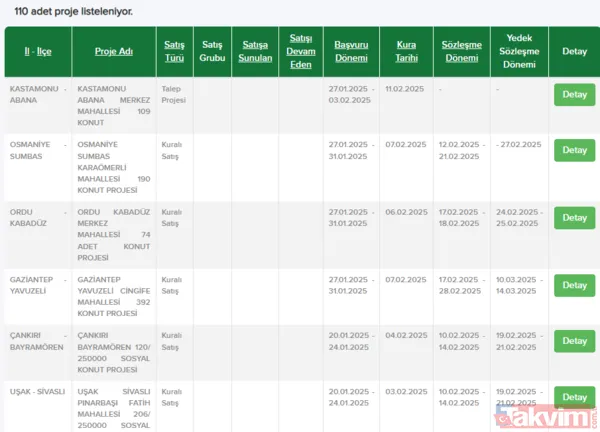Screen dimensions: 600x432
Task: Click the Kura Tarihi column header
Action: [x=406, y=51]
